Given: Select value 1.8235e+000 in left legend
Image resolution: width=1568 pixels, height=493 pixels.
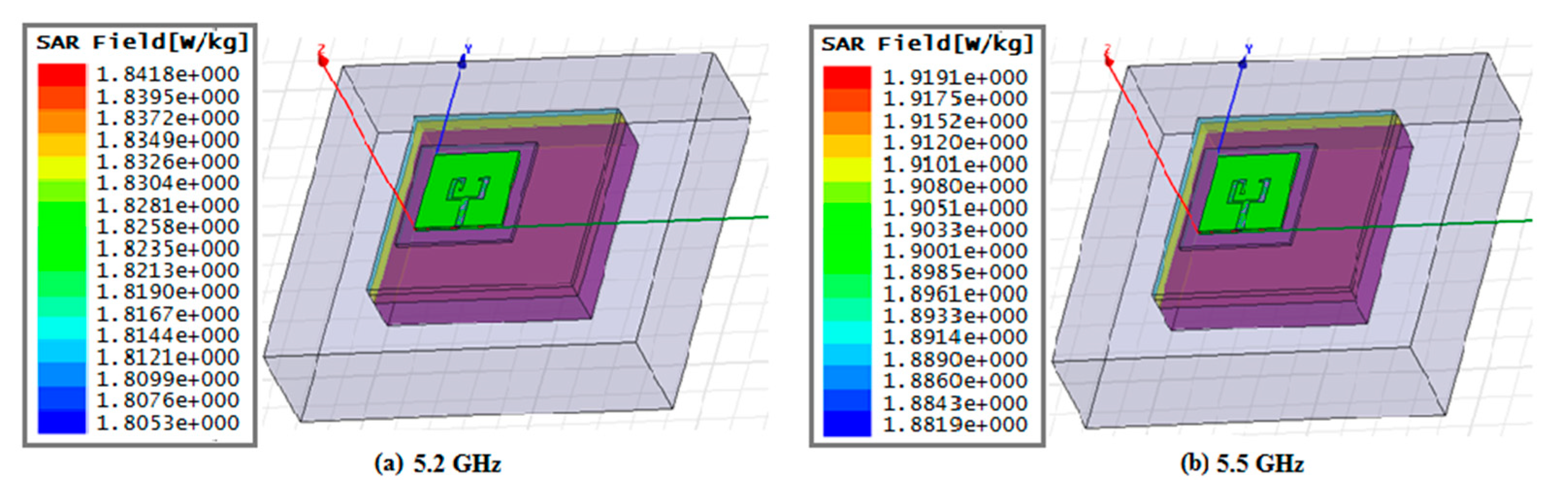Looking at the screenshot, I should pyautogui.click(x=168, y=249).
